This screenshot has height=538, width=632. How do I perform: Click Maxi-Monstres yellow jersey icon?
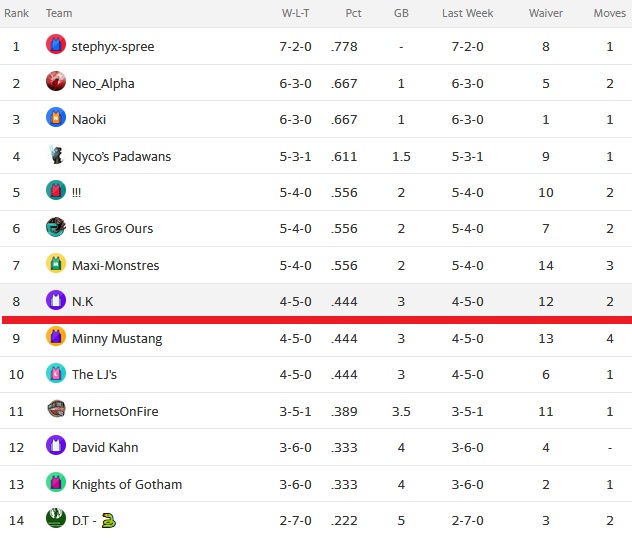(x=56, y=263)
